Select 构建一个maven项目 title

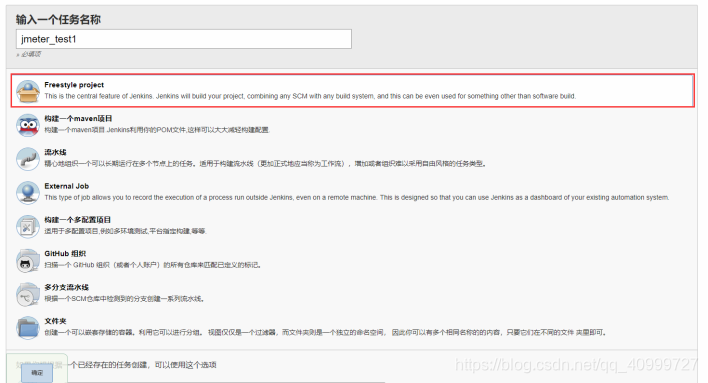[78, 118]
